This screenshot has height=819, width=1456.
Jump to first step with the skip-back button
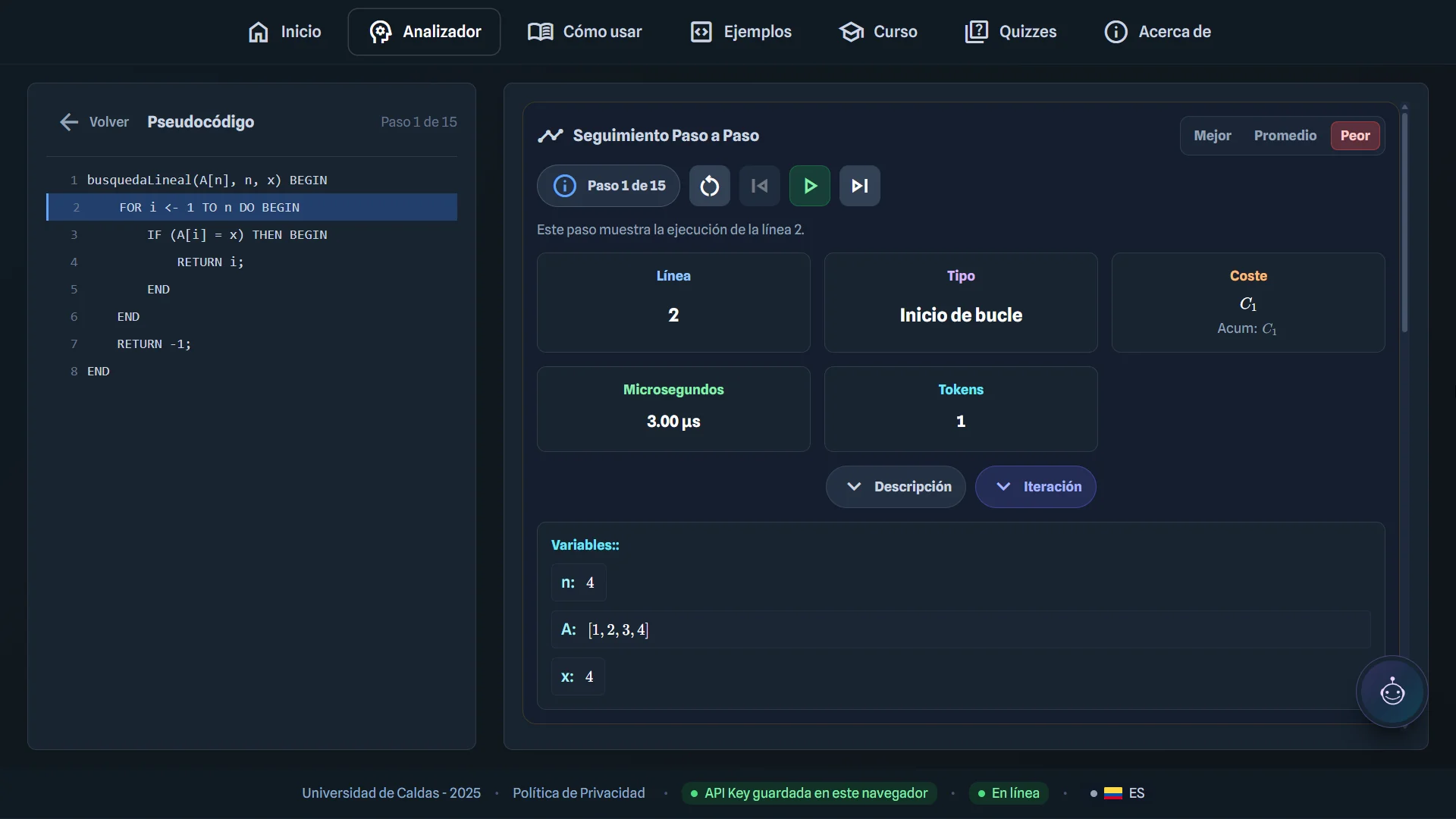click(x=760, y=186)
